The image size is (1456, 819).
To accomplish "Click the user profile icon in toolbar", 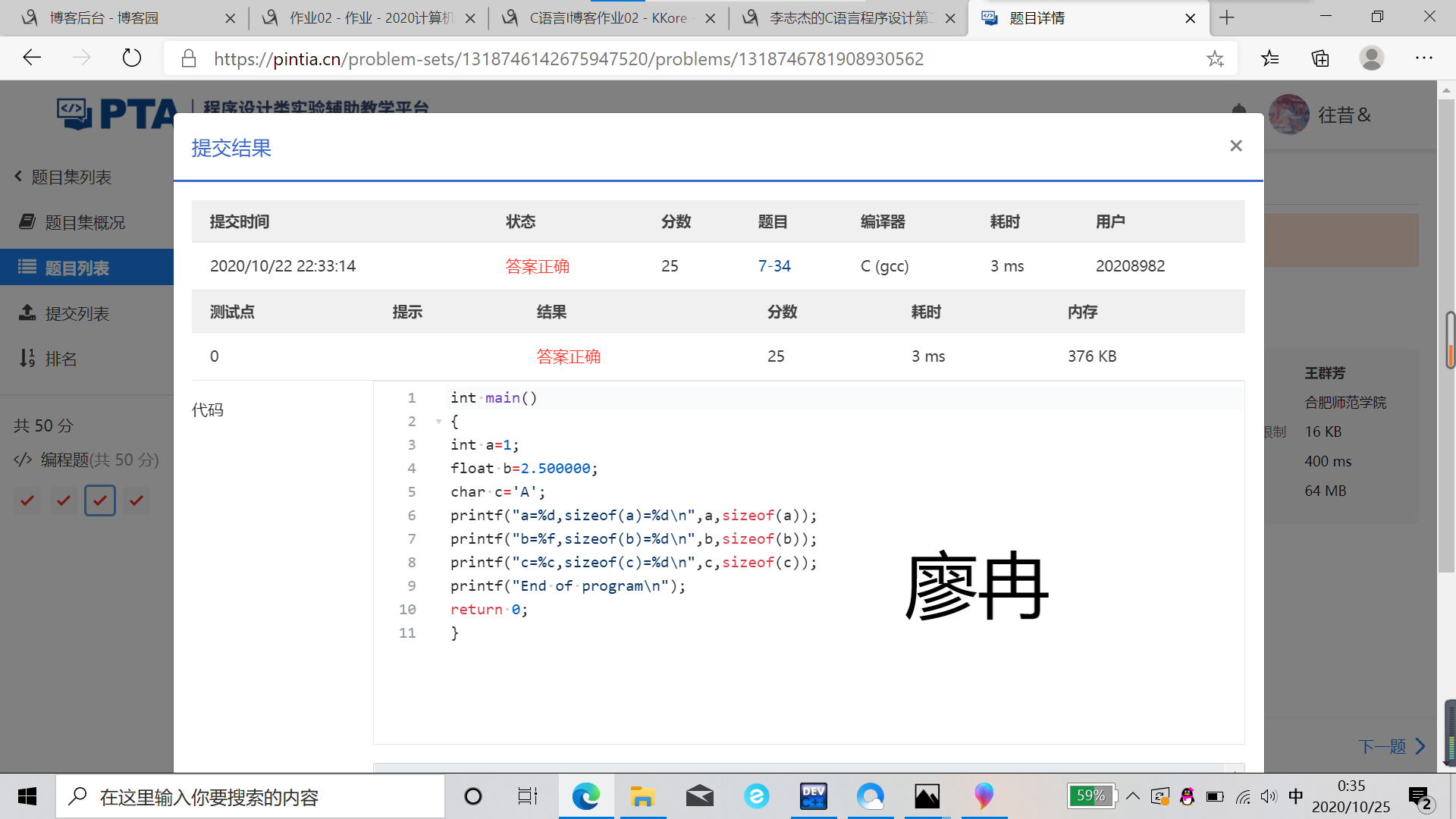I will coord(1371,58).
